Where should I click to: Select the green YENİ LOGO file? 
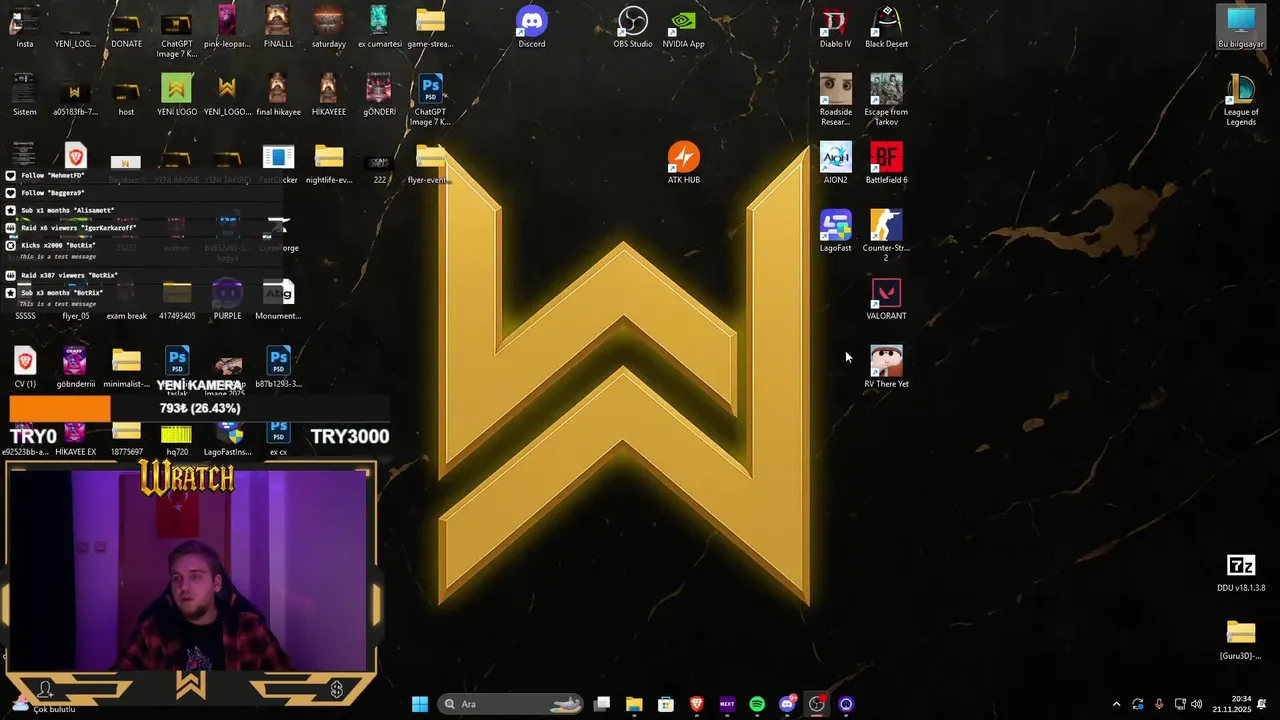tap(177, 95)
